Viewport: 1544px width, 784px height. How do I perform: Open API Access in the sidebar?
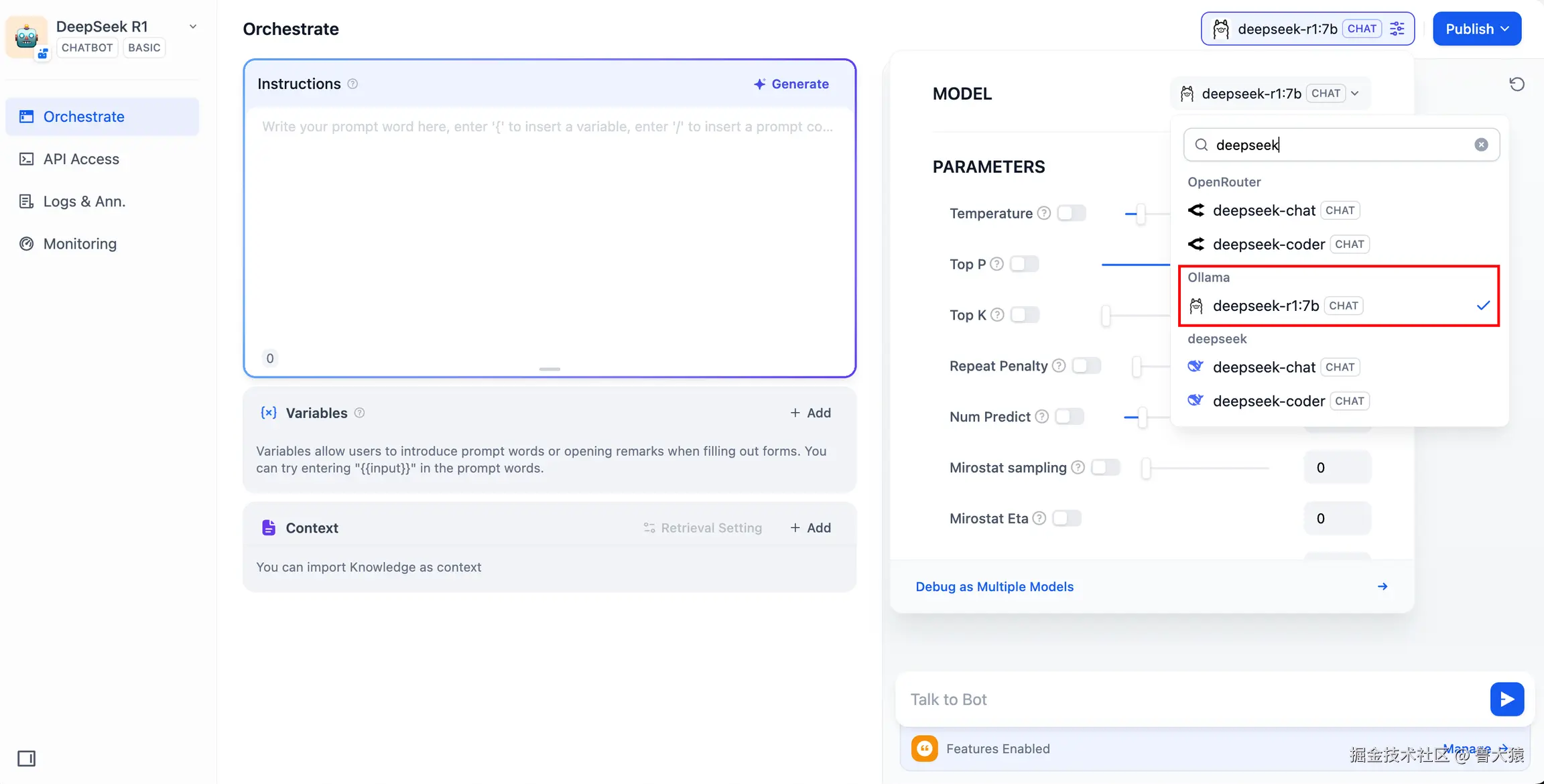click(x=81, y=159)
